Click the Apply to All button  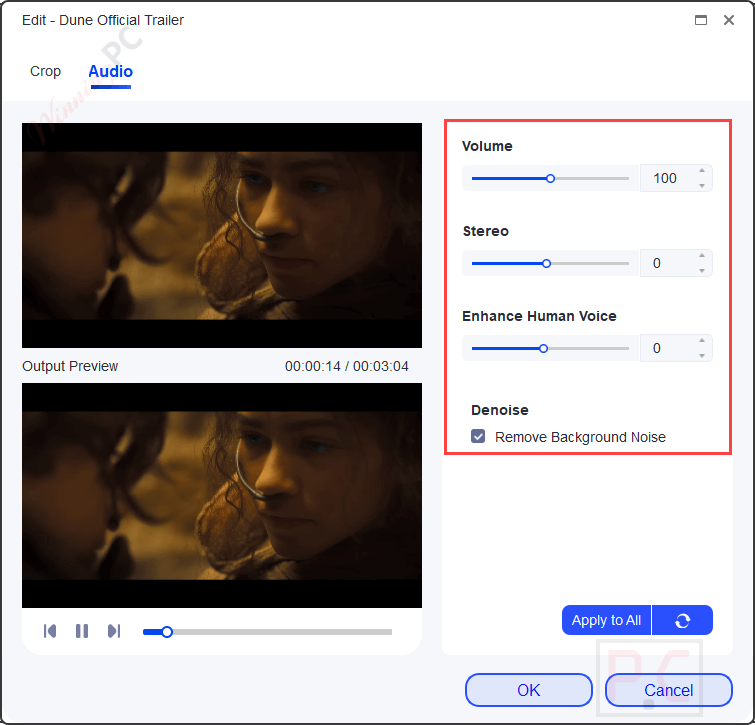point(606,620)
